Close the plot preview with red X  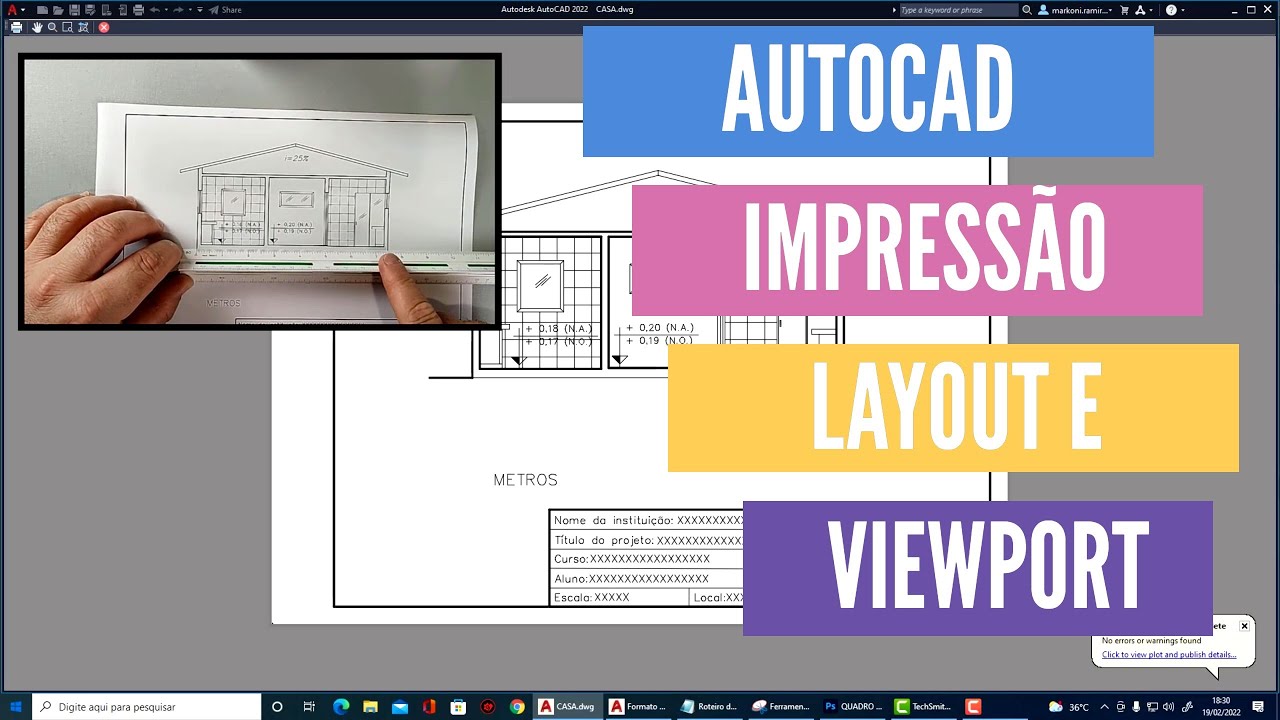[104, 27]
